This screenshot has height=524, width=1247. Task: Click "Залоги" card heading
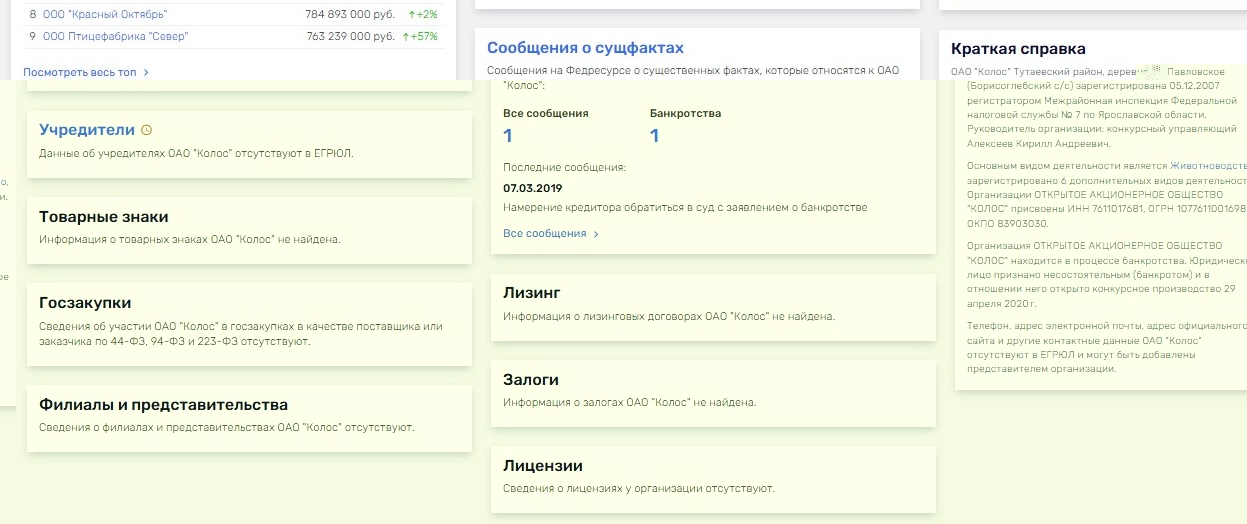[531, 380]
